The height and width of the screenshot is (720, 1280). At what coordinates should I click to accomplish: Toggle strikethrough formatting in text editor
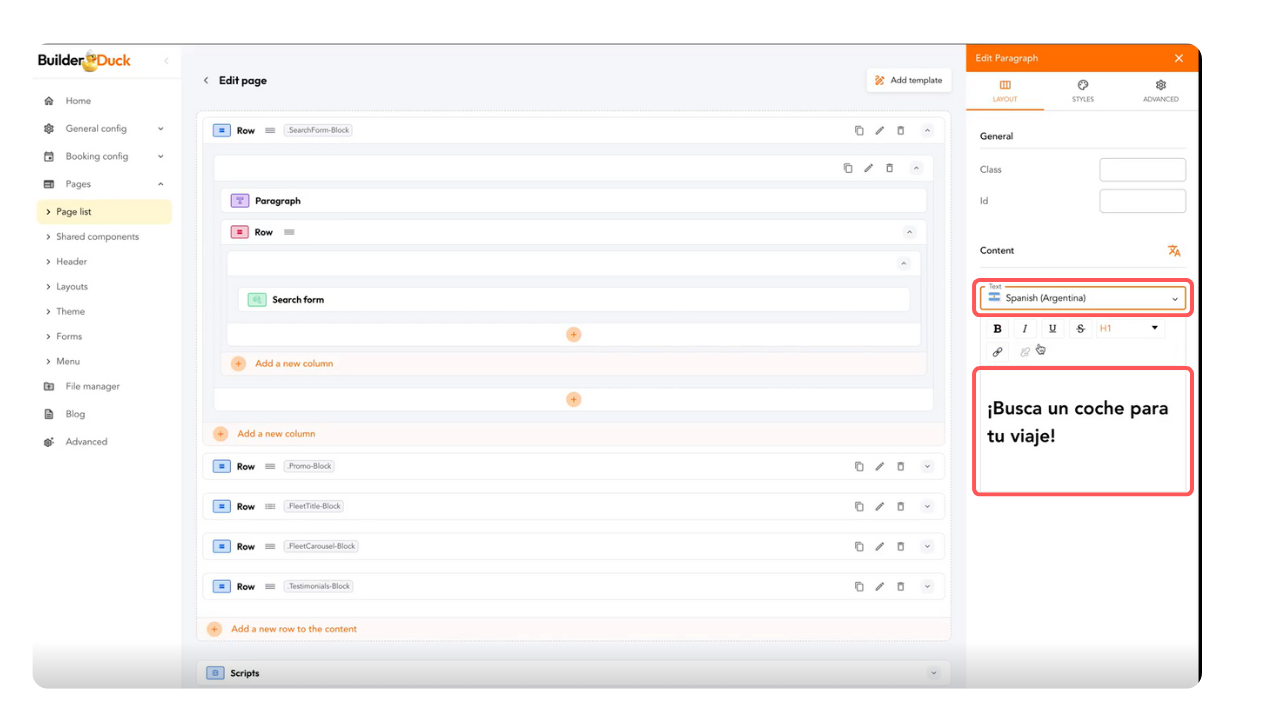1080,329
